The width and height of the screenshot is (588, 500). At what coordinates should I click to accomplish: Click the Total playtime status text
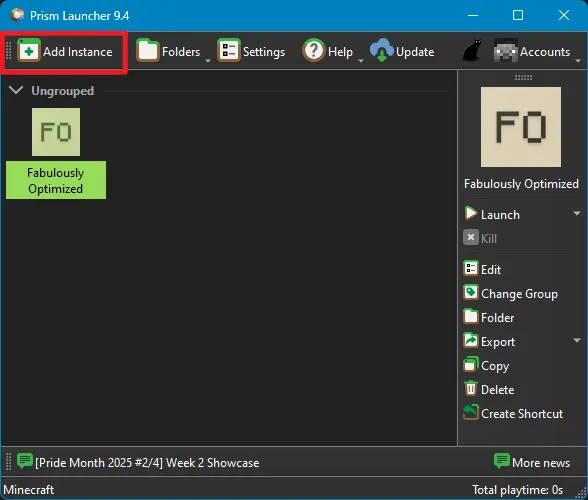click(x=517, y=489)
